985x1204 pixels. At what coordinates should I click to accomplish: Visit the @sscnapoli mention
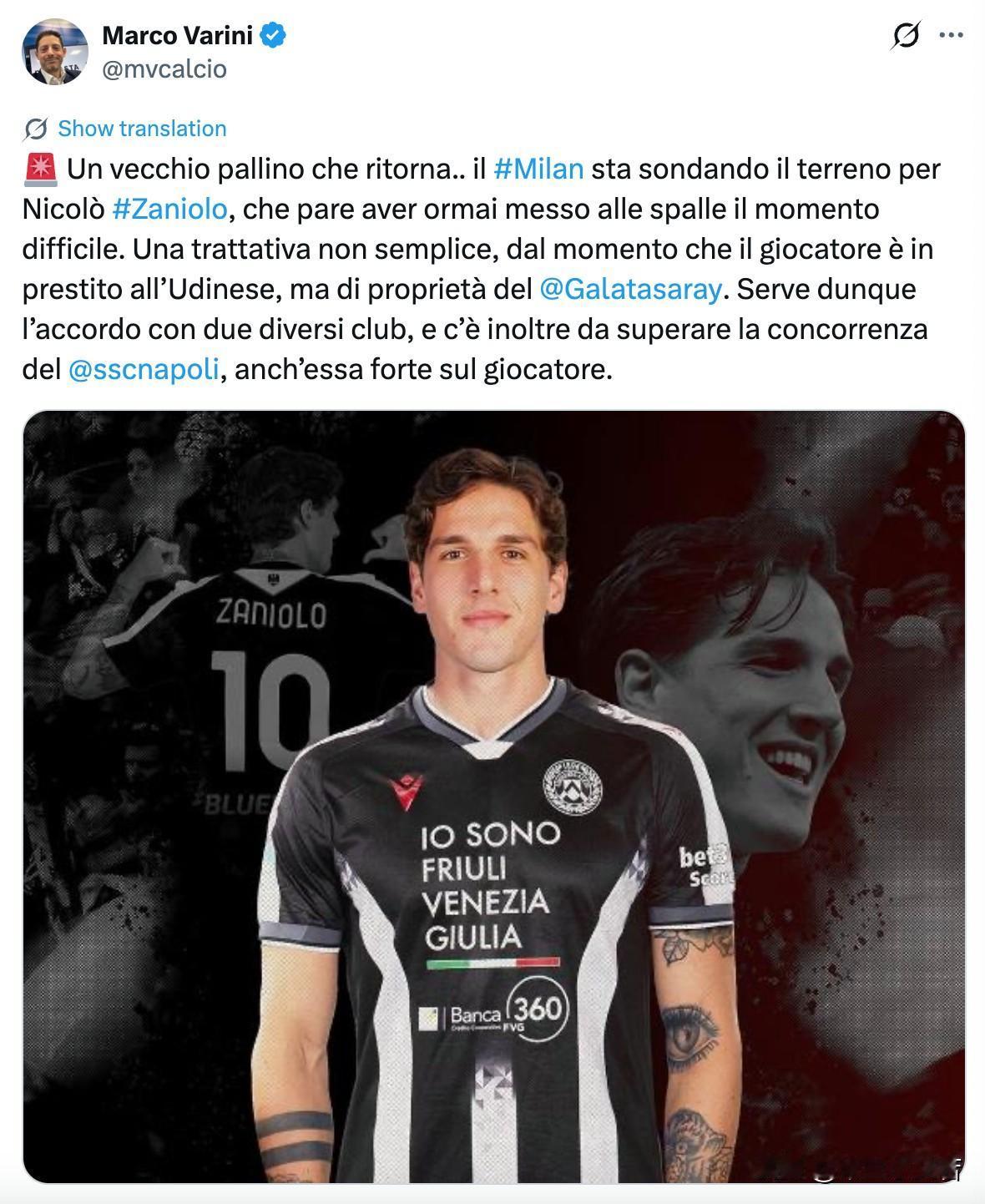point(144,369)
